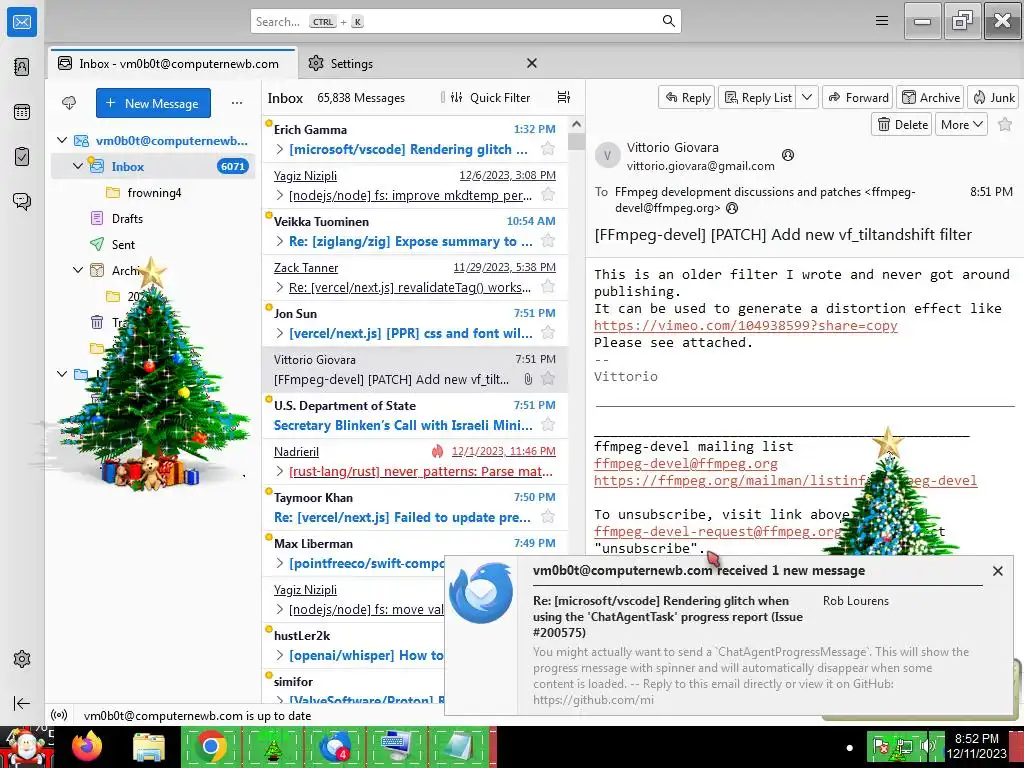Expand the Erich Gamma thread
The height and width of the screenshot is (768, 1024).
coord(280,149)
